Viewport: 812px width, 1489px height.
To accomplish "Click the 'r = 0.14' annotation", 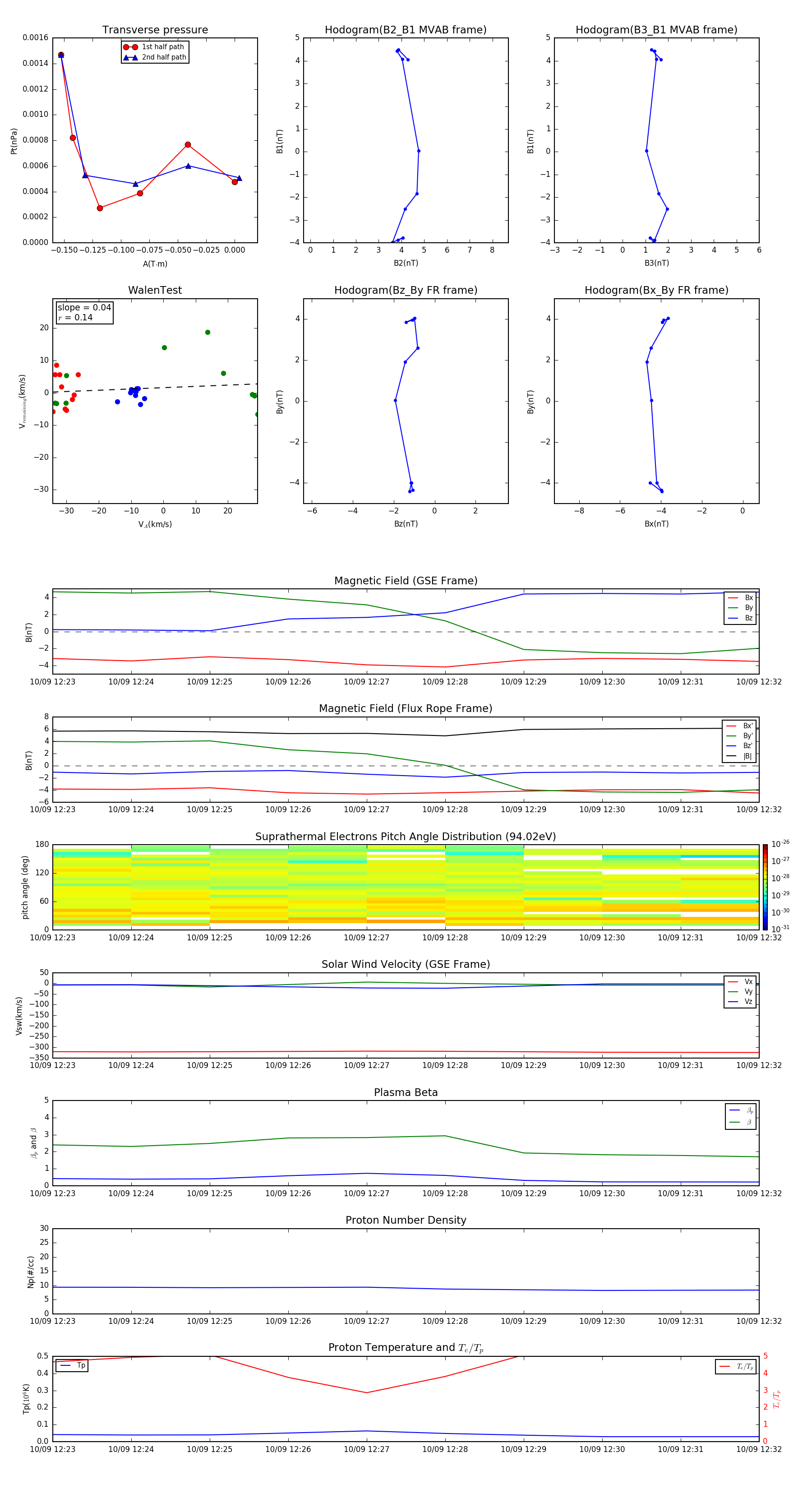I will pyautogui.click(x=75, y=317).
